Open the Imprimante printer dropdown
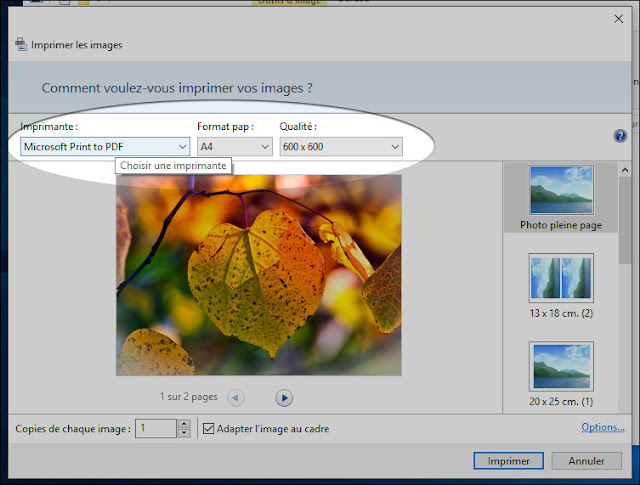 tap(105, 147)
